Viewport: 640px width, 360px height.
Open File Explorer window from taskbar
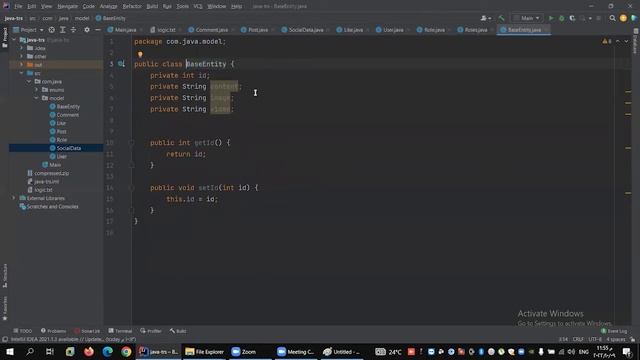tap(205, 351)
